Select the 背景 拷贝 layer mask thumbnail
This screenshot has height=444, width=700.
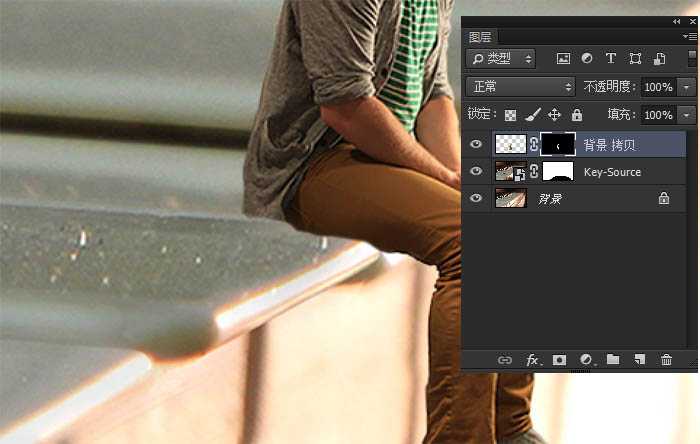[558, 144]
